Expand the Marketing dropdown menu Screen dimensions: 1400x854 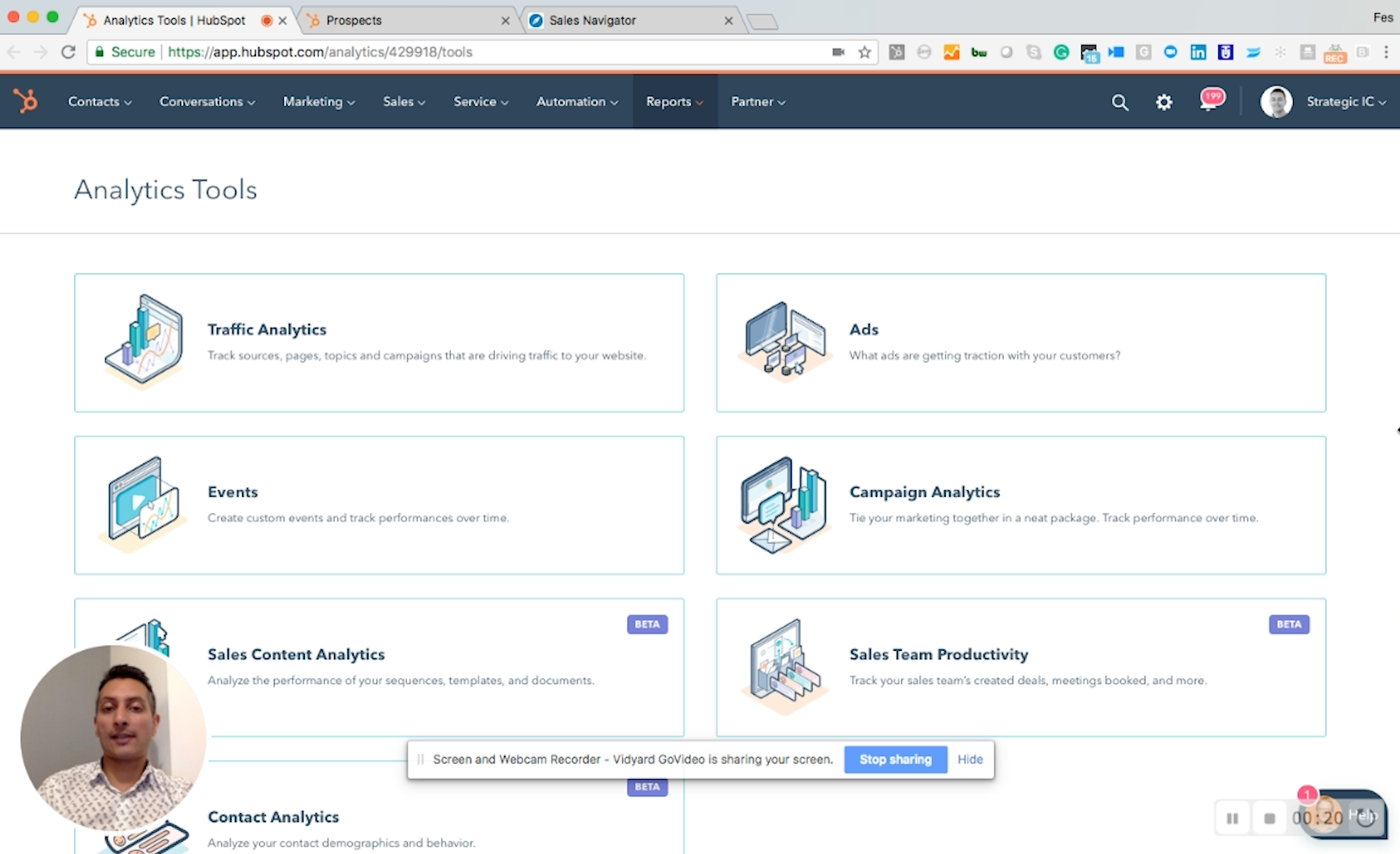(x=319, y=102)
